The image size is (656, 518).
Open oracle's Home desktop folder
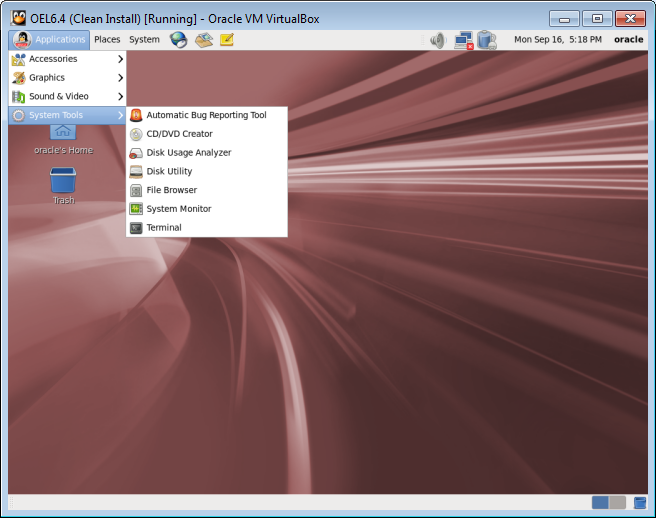(x=63, y=140)
